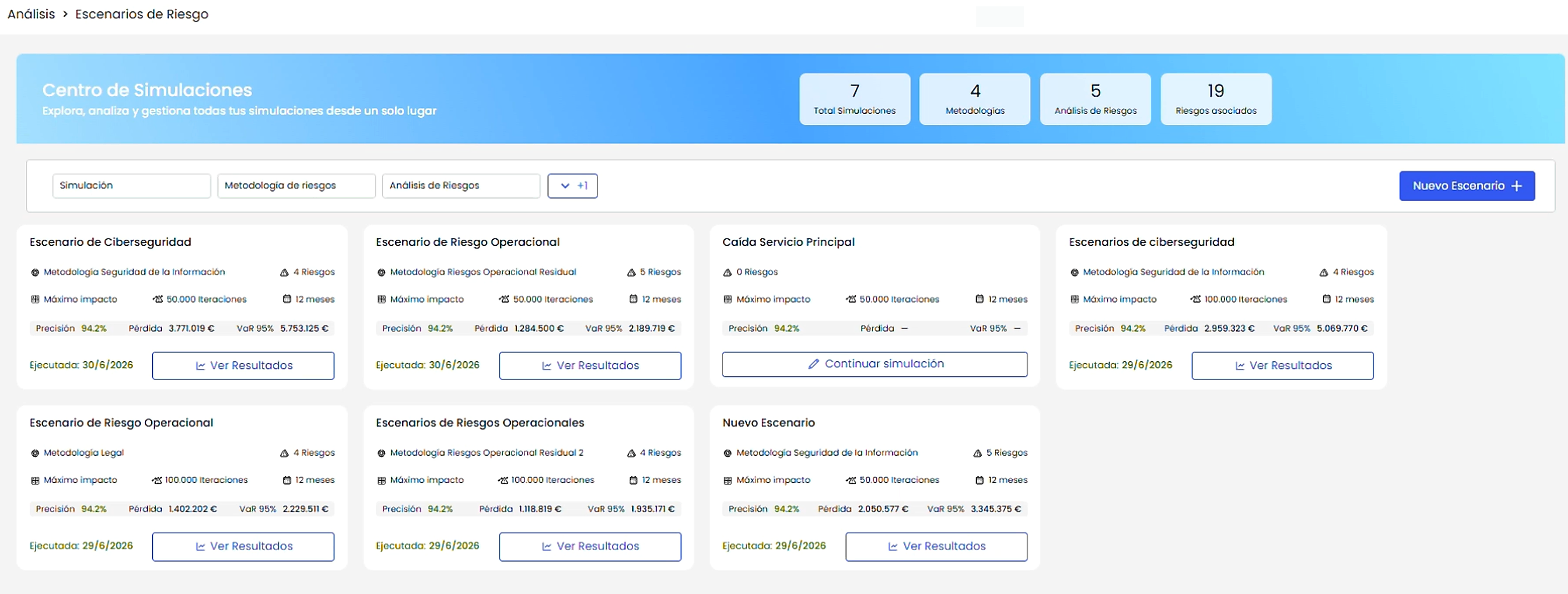The image size is (1568, 594).
Task: Click methodology icon beside Metodología Riesgos Operacional Residual
Action: point(382,272)
